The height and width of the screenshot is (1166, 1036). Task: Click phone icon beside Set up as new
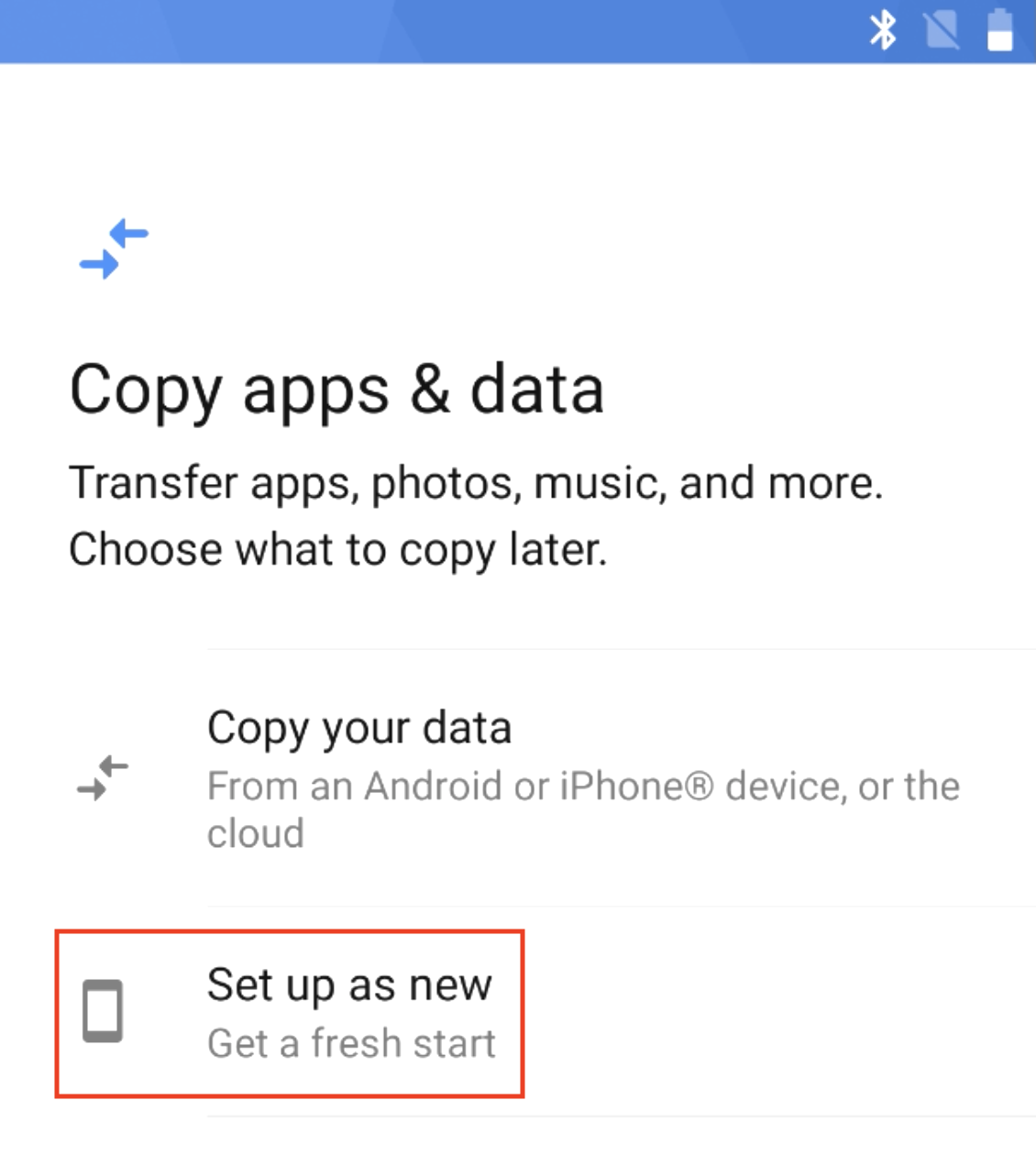click(103, 1011)
